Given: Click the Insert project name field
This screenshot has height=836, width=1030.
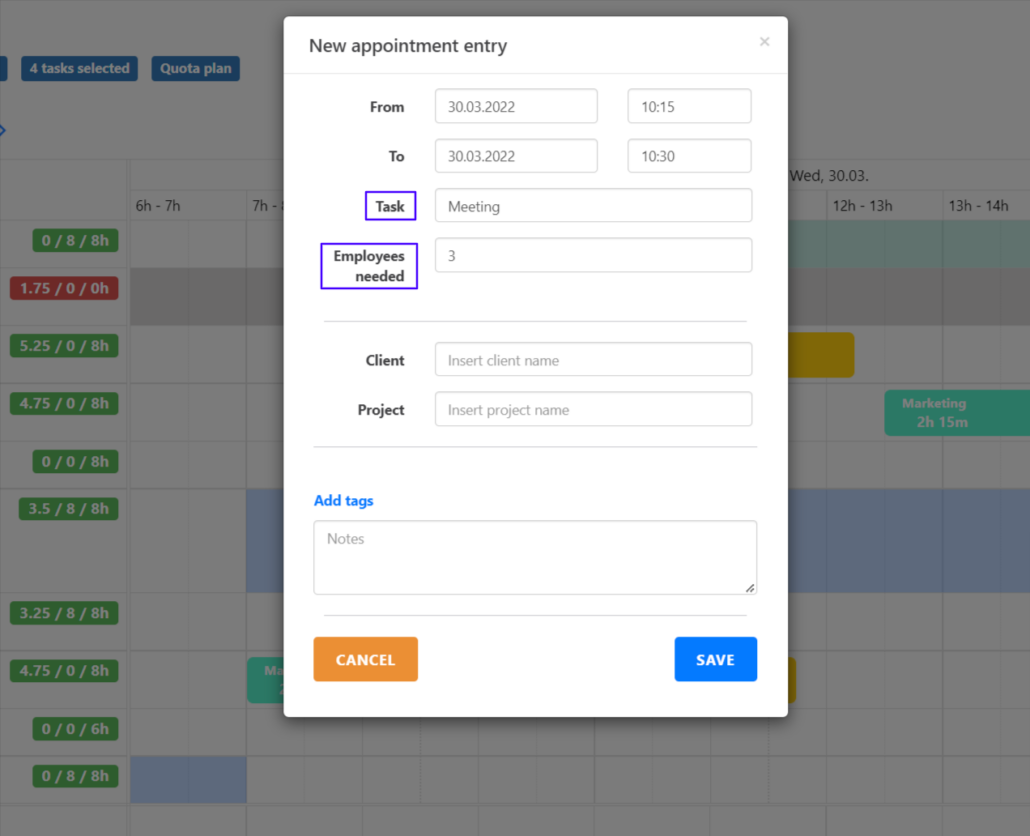Looking at the screenshot, I should click(593, 410).
